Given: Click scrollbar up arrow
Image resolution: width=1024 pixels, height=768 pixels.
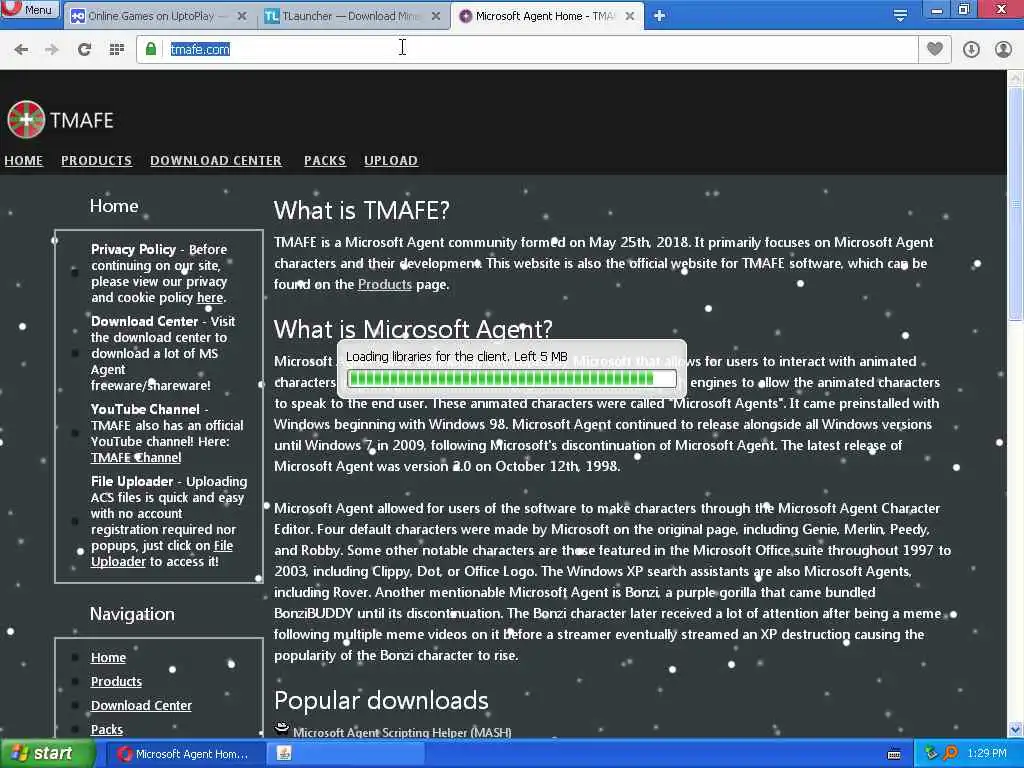Looking at the screenshot, I should 1015,77.
